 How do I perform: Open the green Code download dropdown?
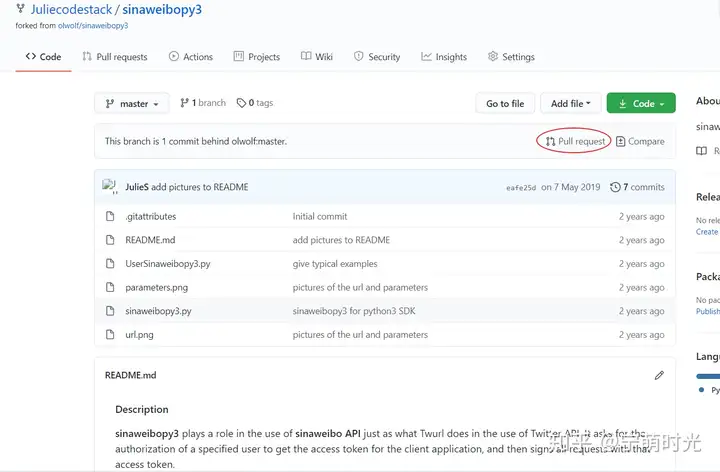tap(641, 103)
